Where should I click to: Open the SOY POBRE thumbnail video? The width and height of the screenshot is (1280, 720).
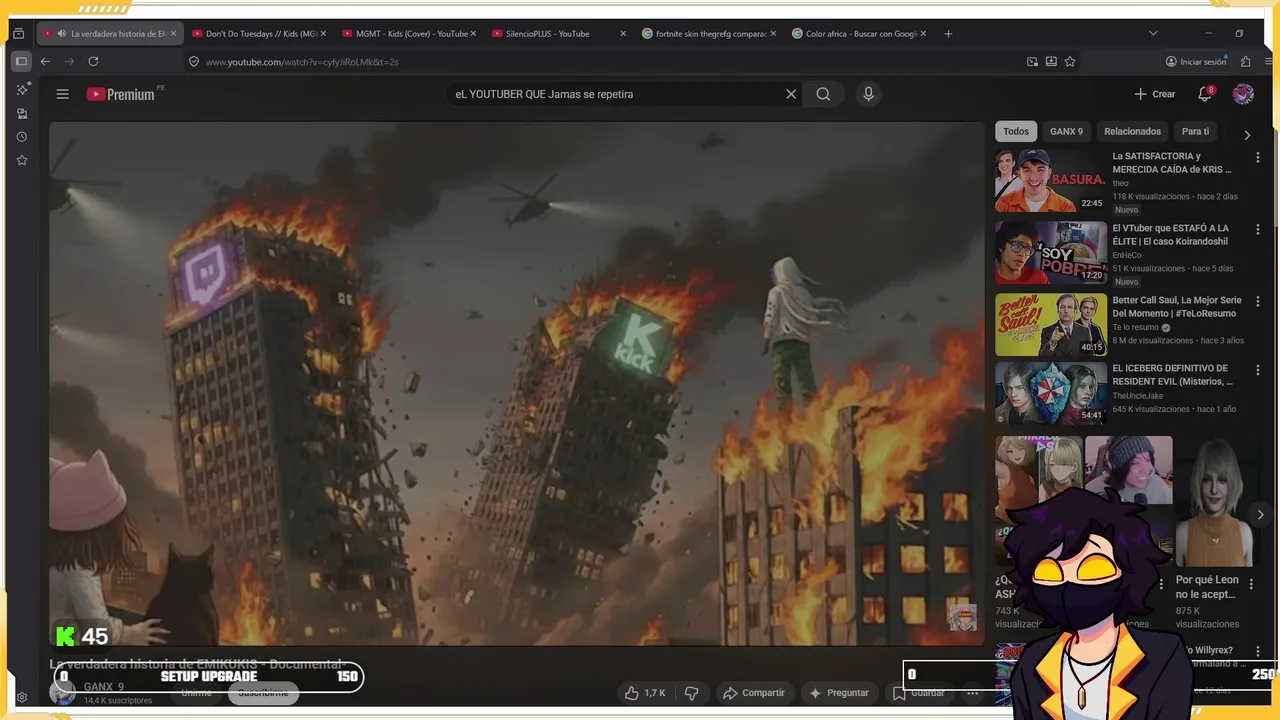click(1051, 252)
